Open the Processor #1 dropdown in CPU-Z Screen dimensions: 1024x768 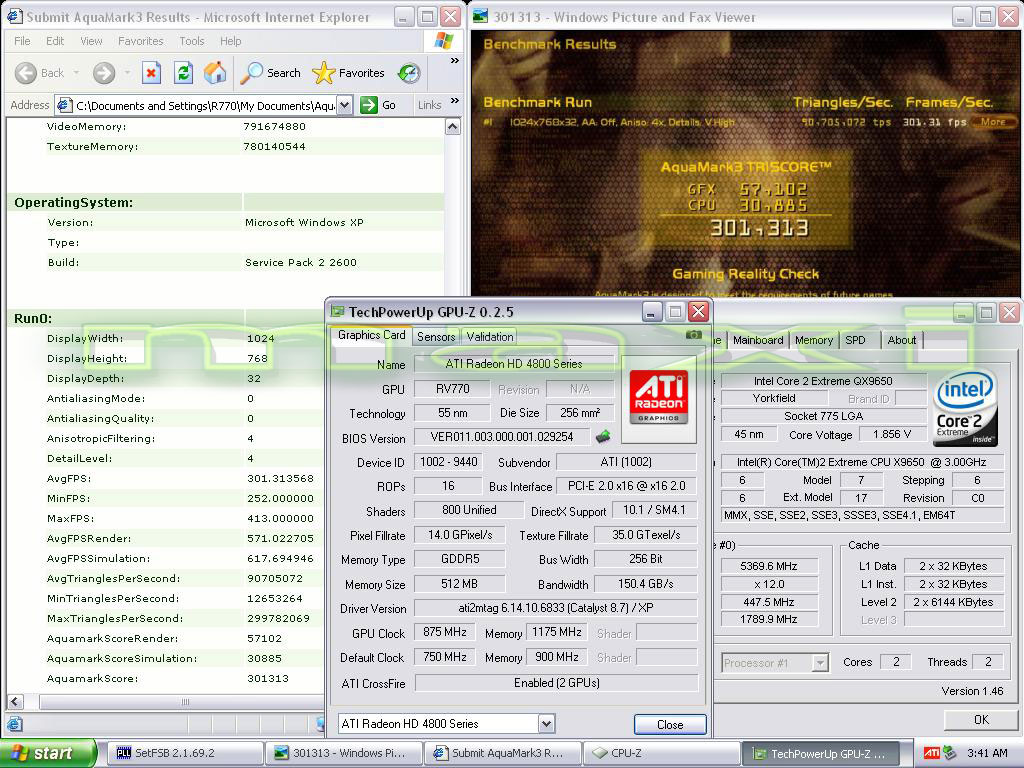[x=820, y=662]
